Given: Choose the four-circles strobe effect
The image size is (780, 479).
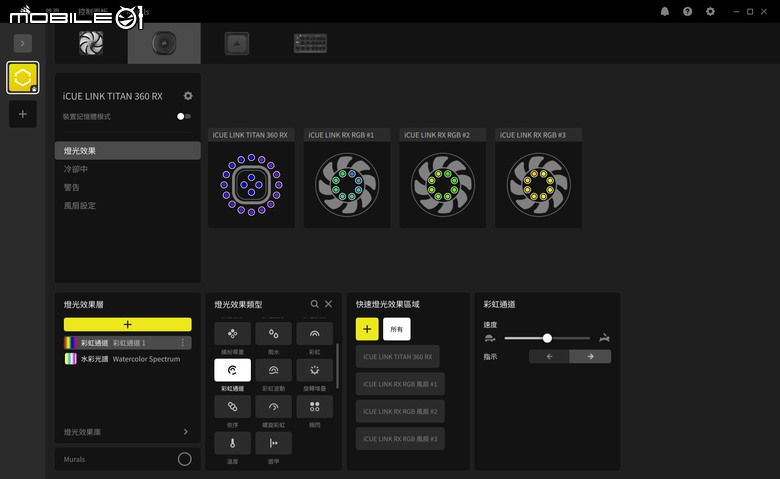Looking at the screenshot, I should pos(314,407).
